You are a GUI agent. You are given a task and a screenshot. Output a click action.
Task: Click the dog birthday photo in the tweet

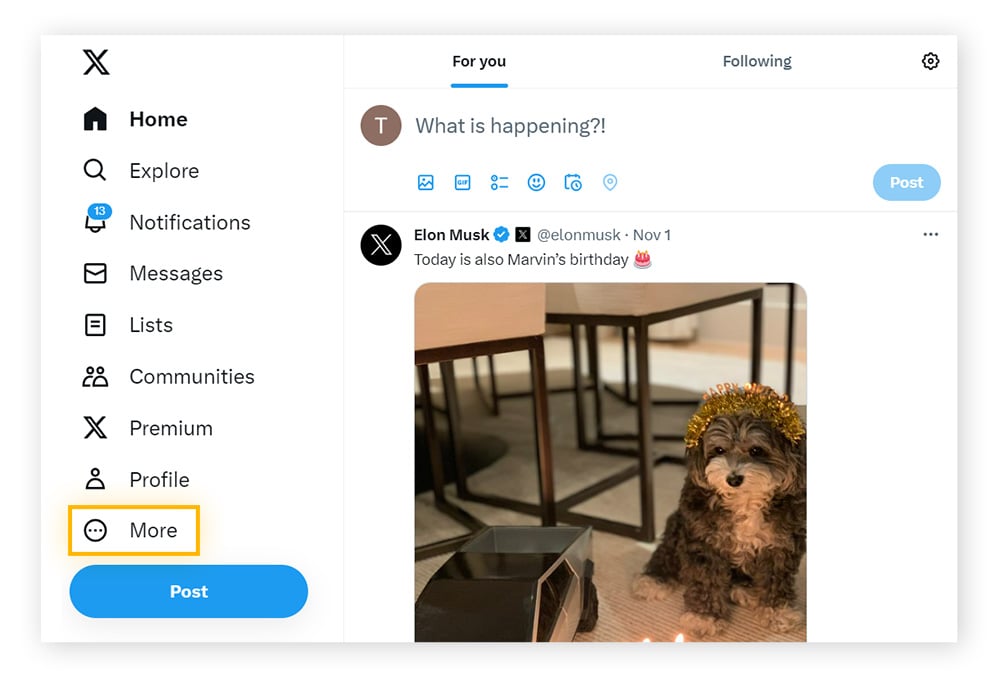(610, 460)
